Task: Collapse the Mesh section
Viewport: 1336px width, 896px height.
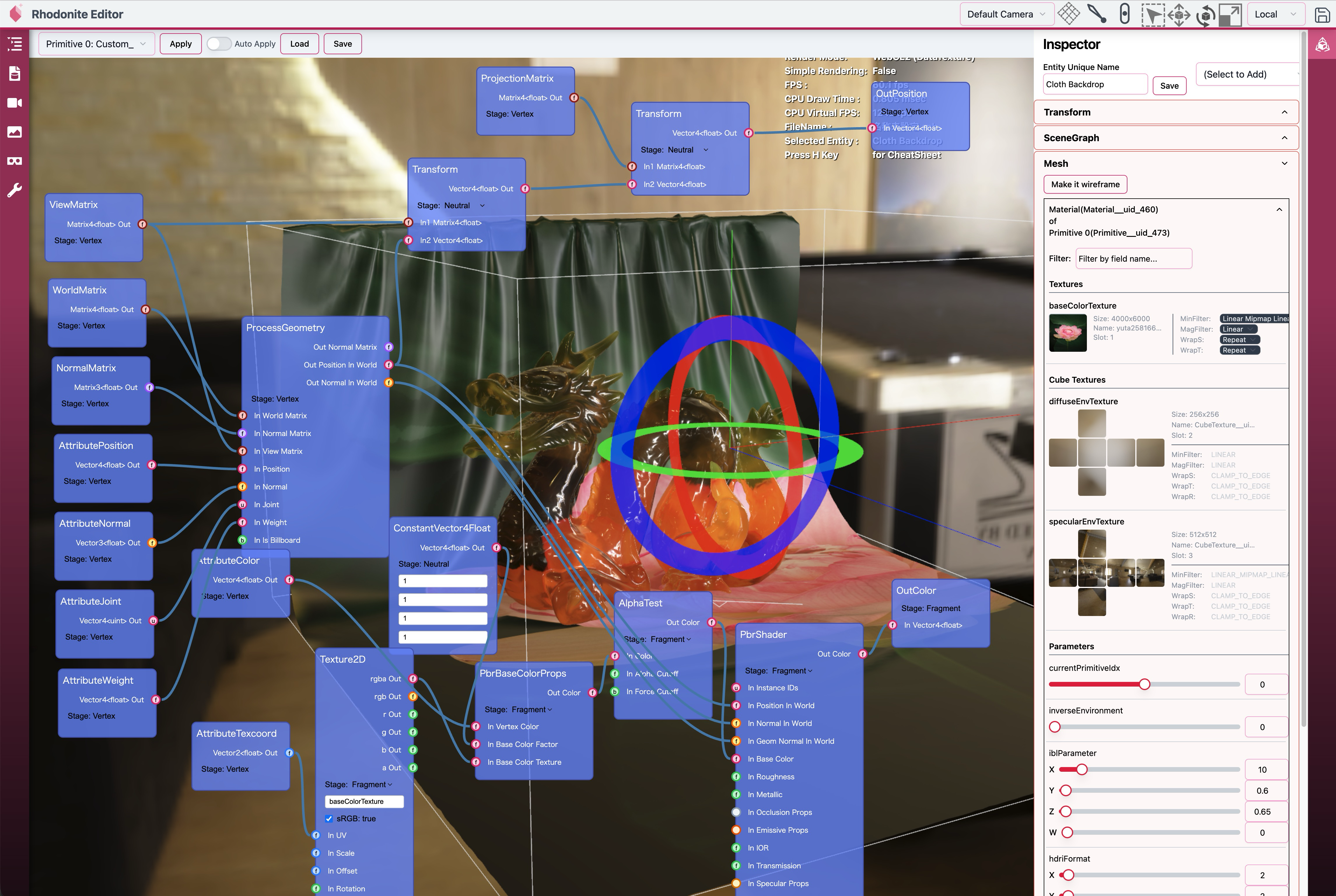Action: [1284, 163]
